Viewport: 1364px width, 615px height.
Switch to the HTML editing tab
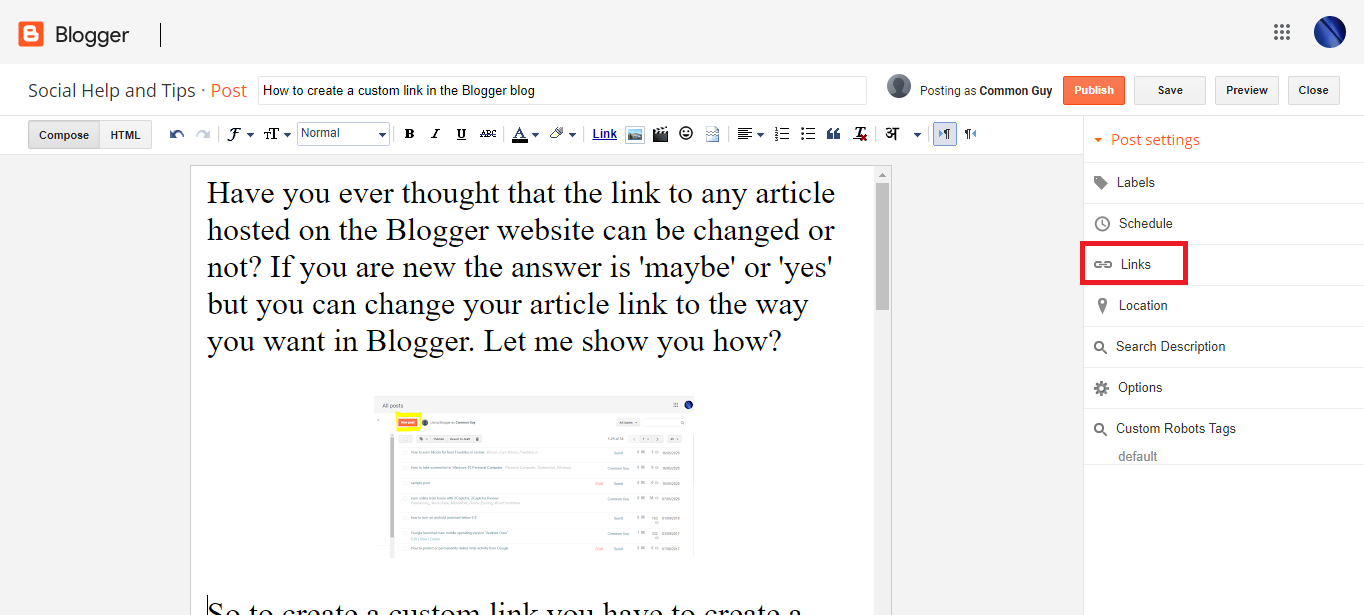coord(124,133)
